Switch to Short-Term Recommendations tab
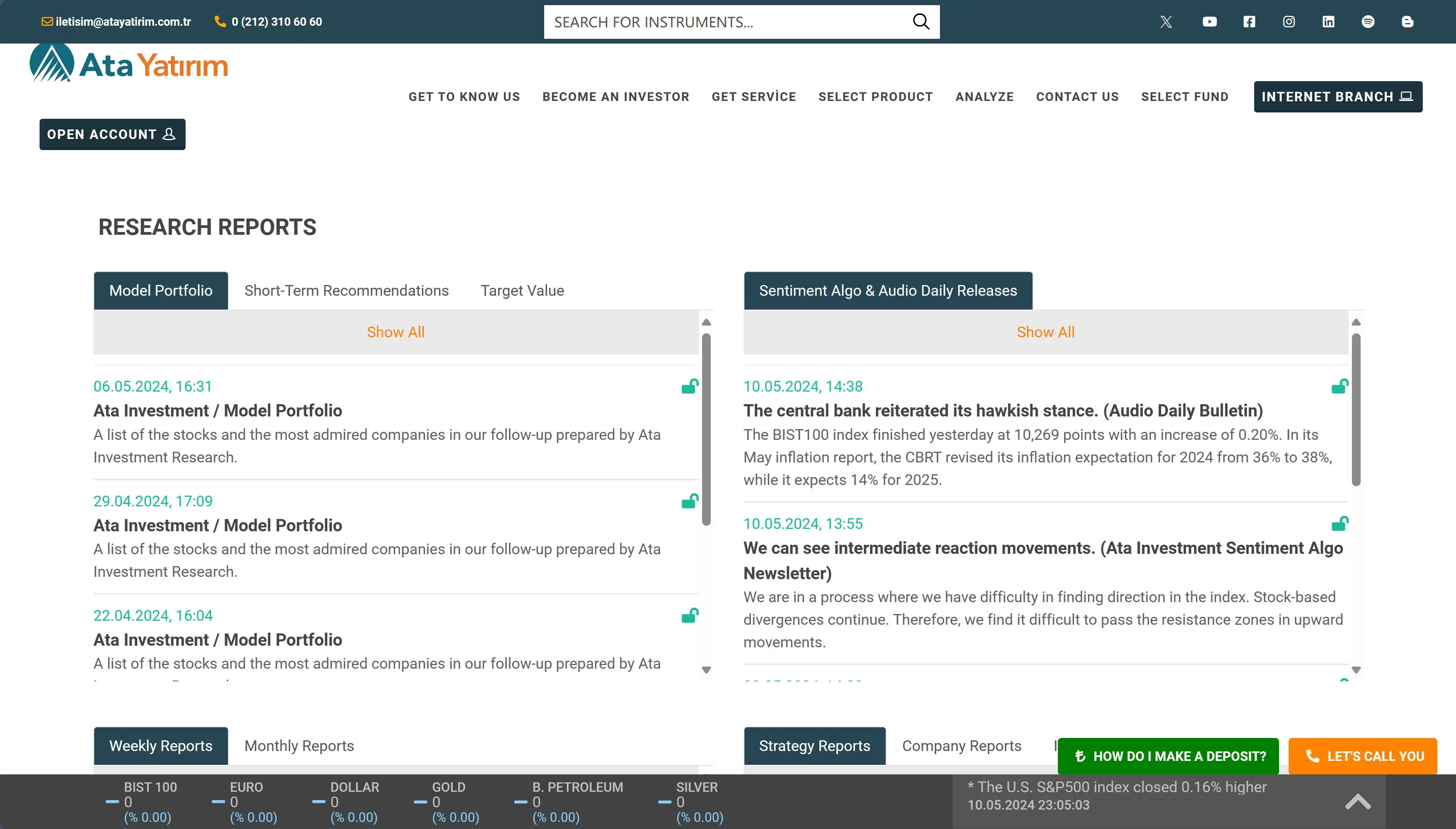Image resolution: width=1456 pixels, height=829 pixels. (x=347, y=290)
